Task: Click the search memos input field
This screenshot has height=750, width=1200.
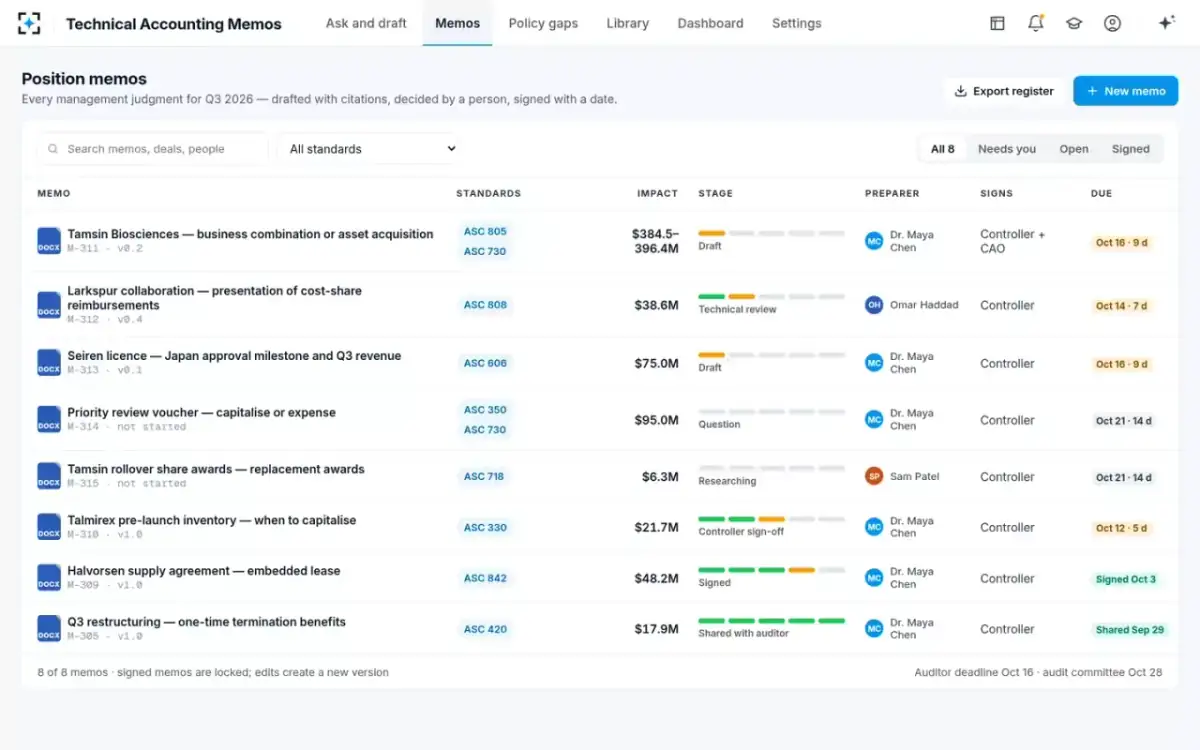Action: [x=153, y=149]
